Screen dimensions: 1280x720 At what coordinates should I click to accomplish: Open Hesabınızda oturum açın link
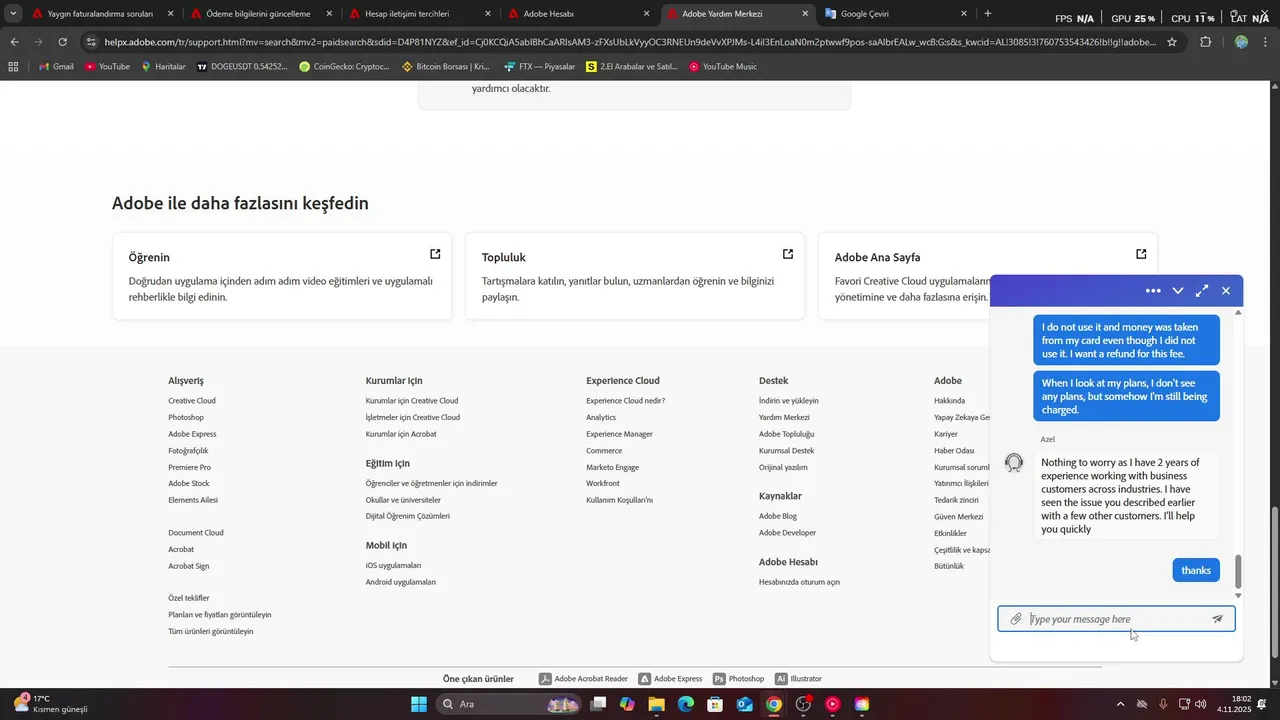(x=799, y=582)
